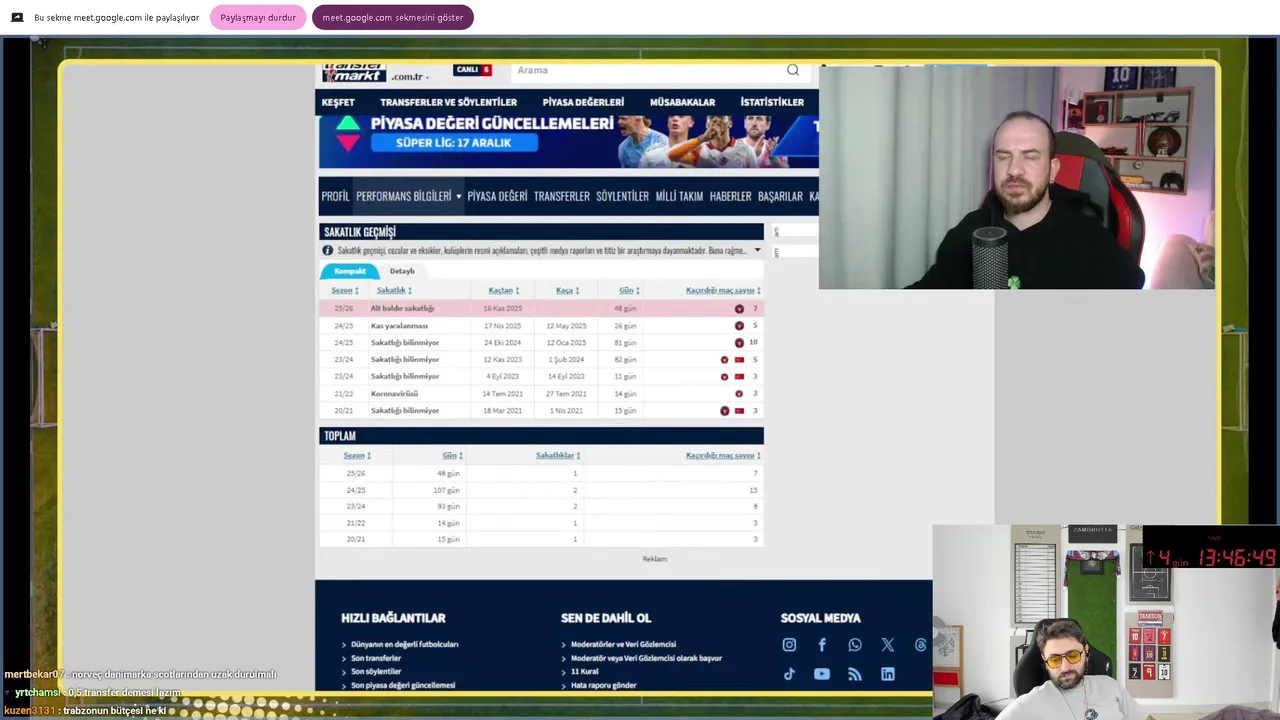Click the screen share icon in sharing bar
The image size is (1280, 720).
pos(16,17)
